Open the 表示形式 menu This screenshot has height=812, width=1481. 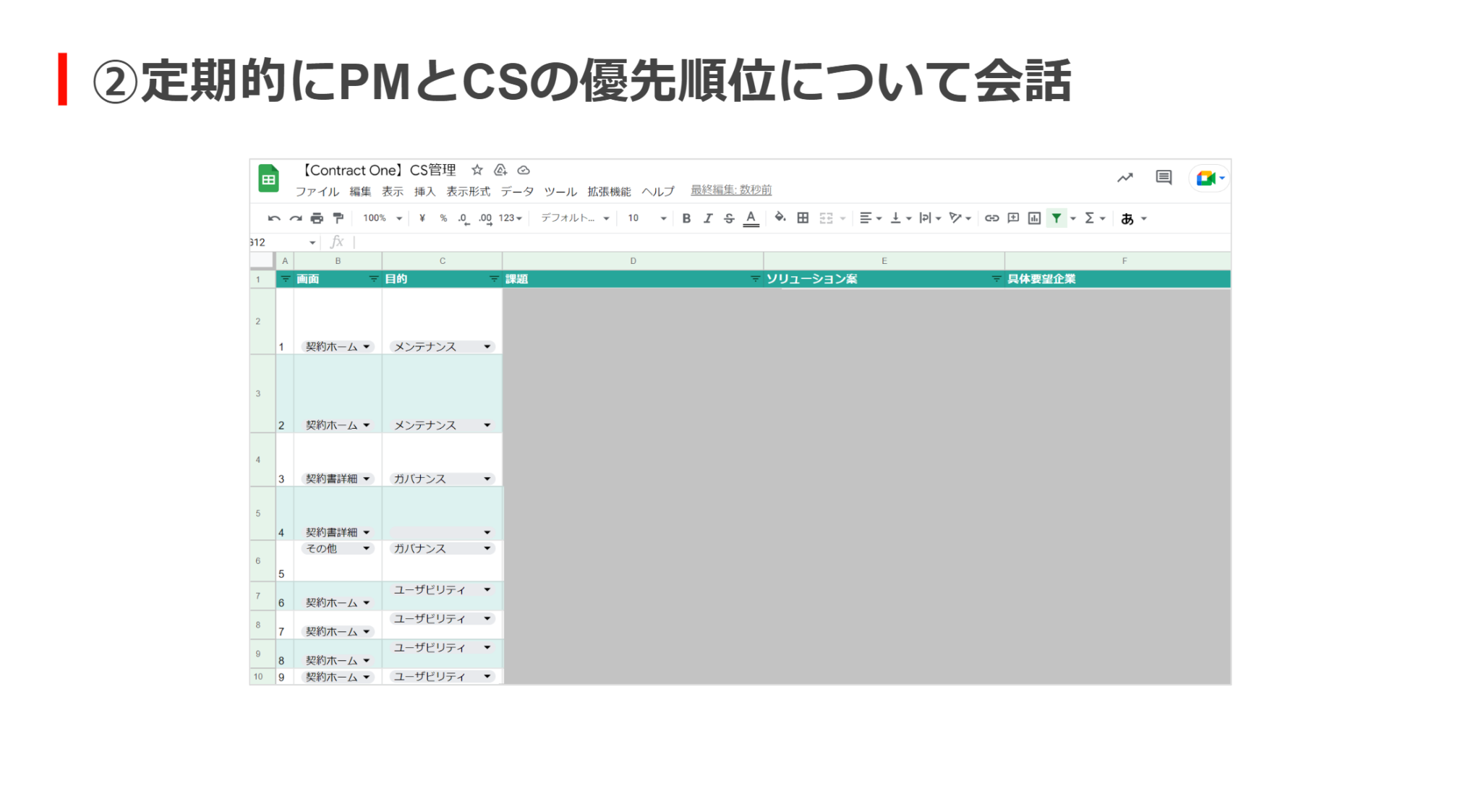[x=467, y=191]
